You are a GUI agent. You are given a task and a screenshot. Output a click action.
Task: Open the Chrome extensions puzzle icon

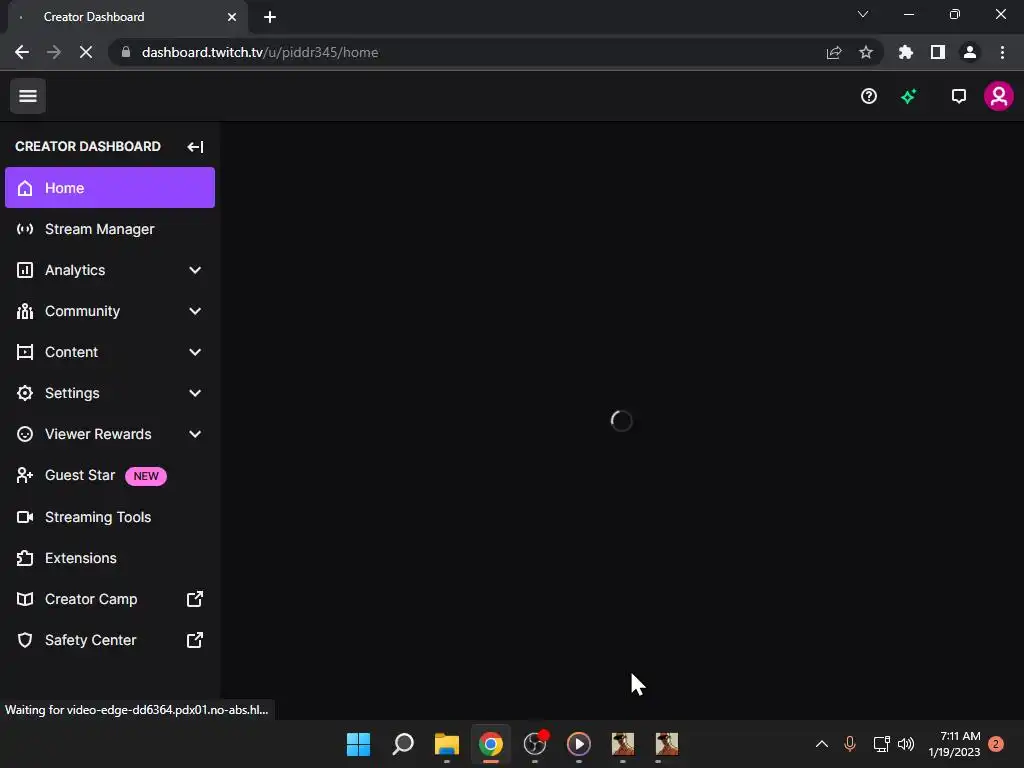point(906,52)
